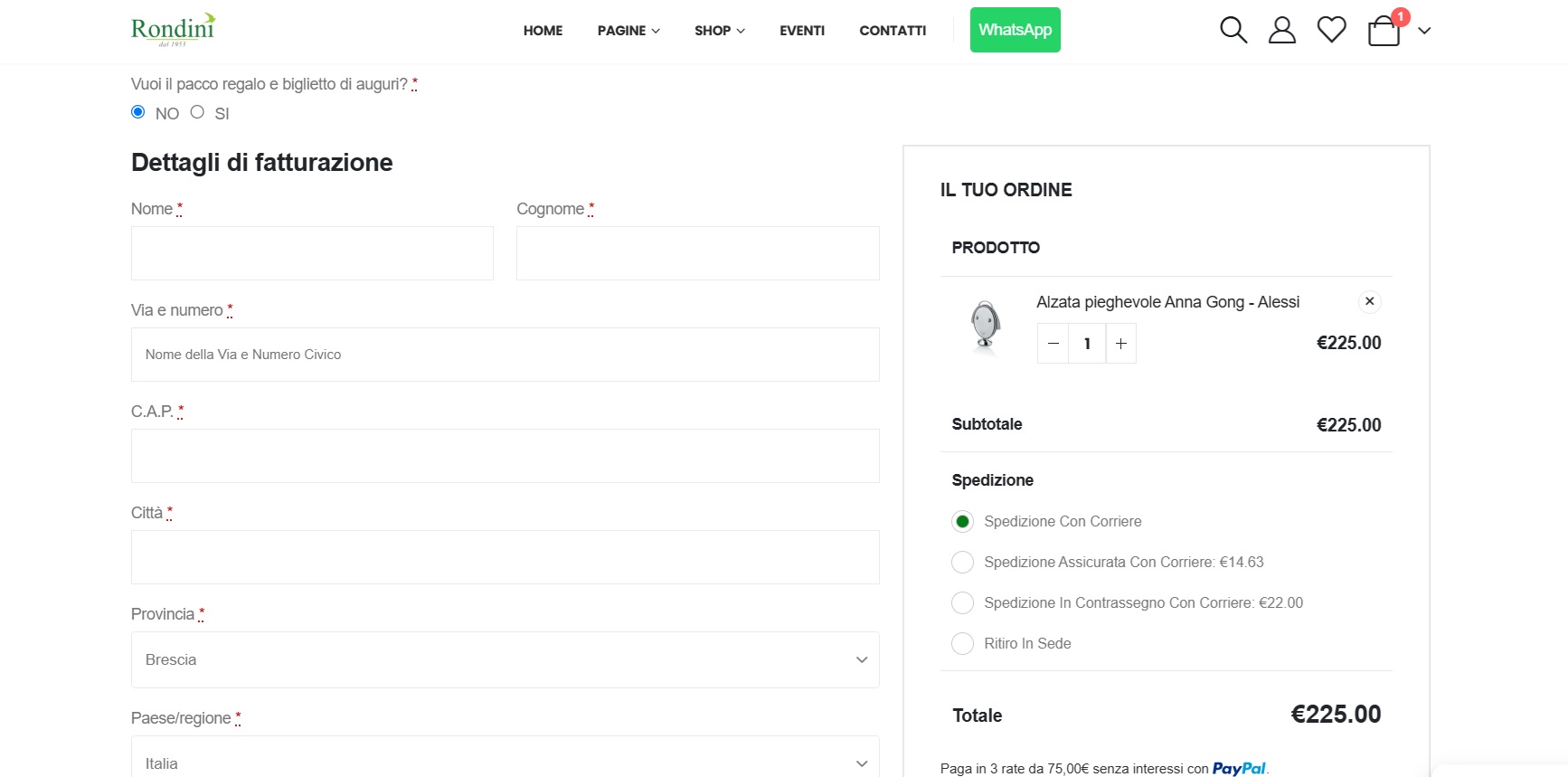The height and width of the screenshot is (777, 1568).
Task: Open the PAGINE menu
Action: point(628,30)
